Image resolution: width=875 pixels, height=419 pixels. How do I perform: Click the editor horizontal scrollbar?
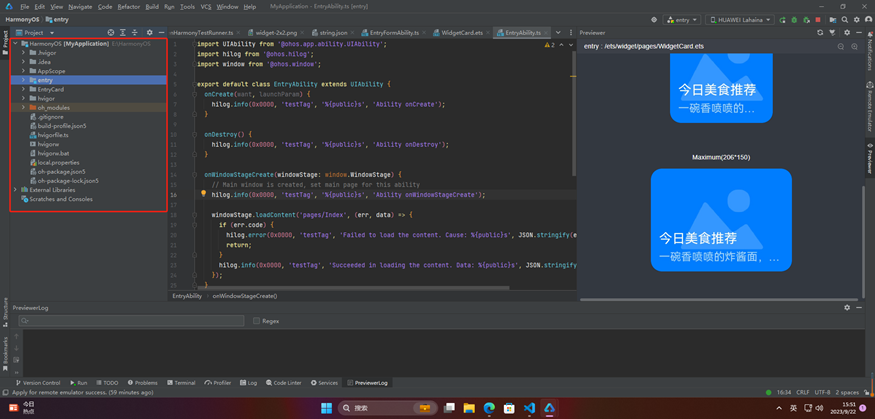pos(354,288)
